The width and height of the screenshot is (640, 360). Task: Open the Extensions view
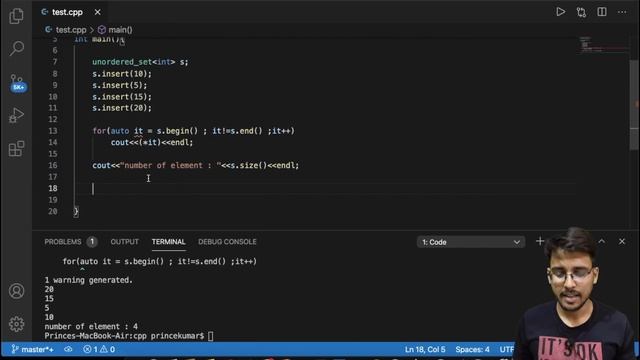16,149
